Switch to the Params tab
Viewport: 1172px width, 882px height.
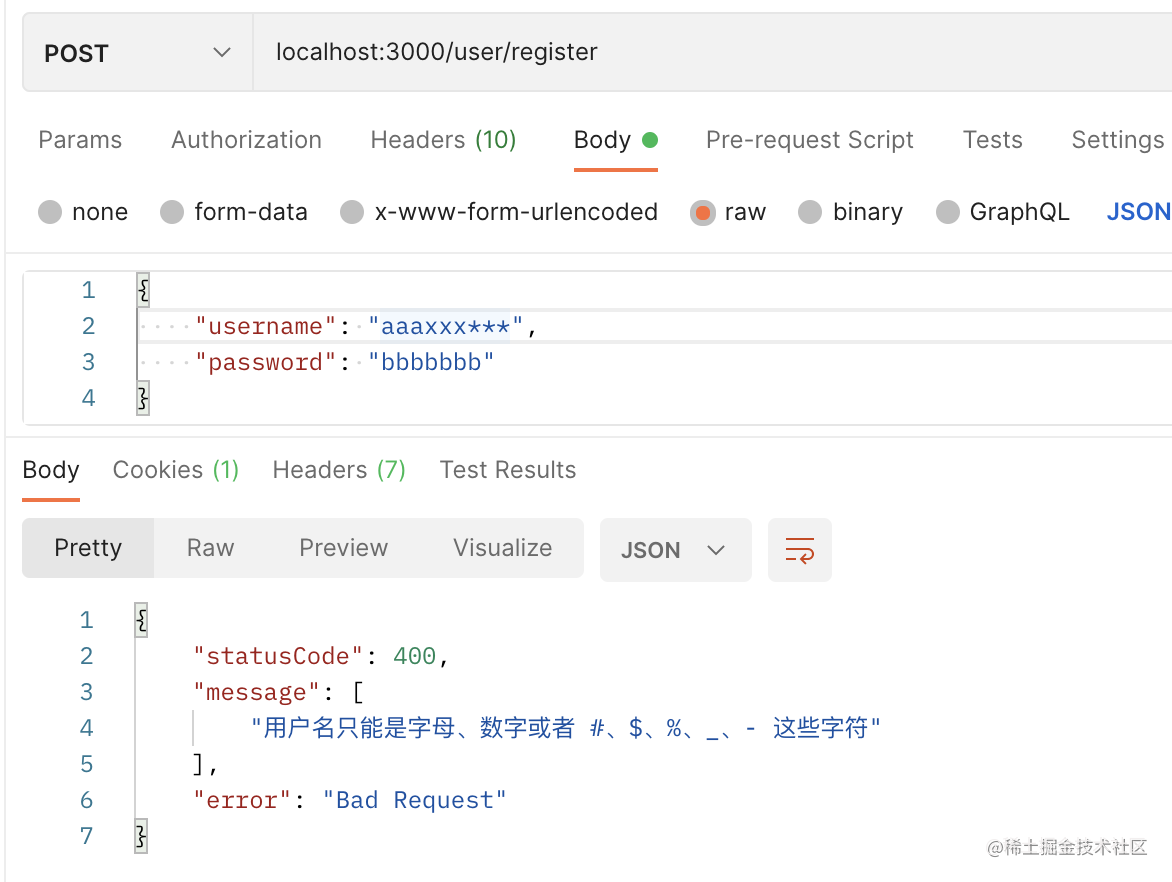[x=80, y=140]
